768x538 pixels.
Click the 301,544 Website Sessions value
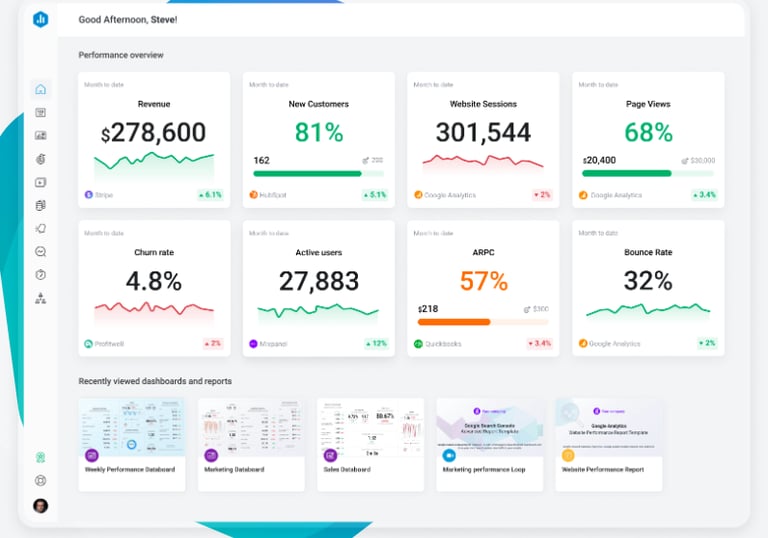click(x=483, y=132)
